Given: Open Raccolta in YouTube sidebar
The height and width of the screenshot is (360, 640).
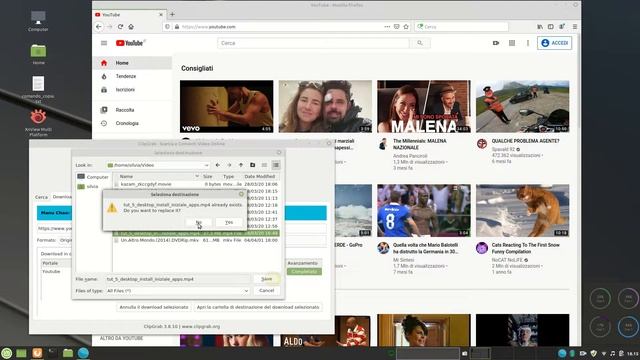Looking at the screenshot, I should tap(132, 110).
